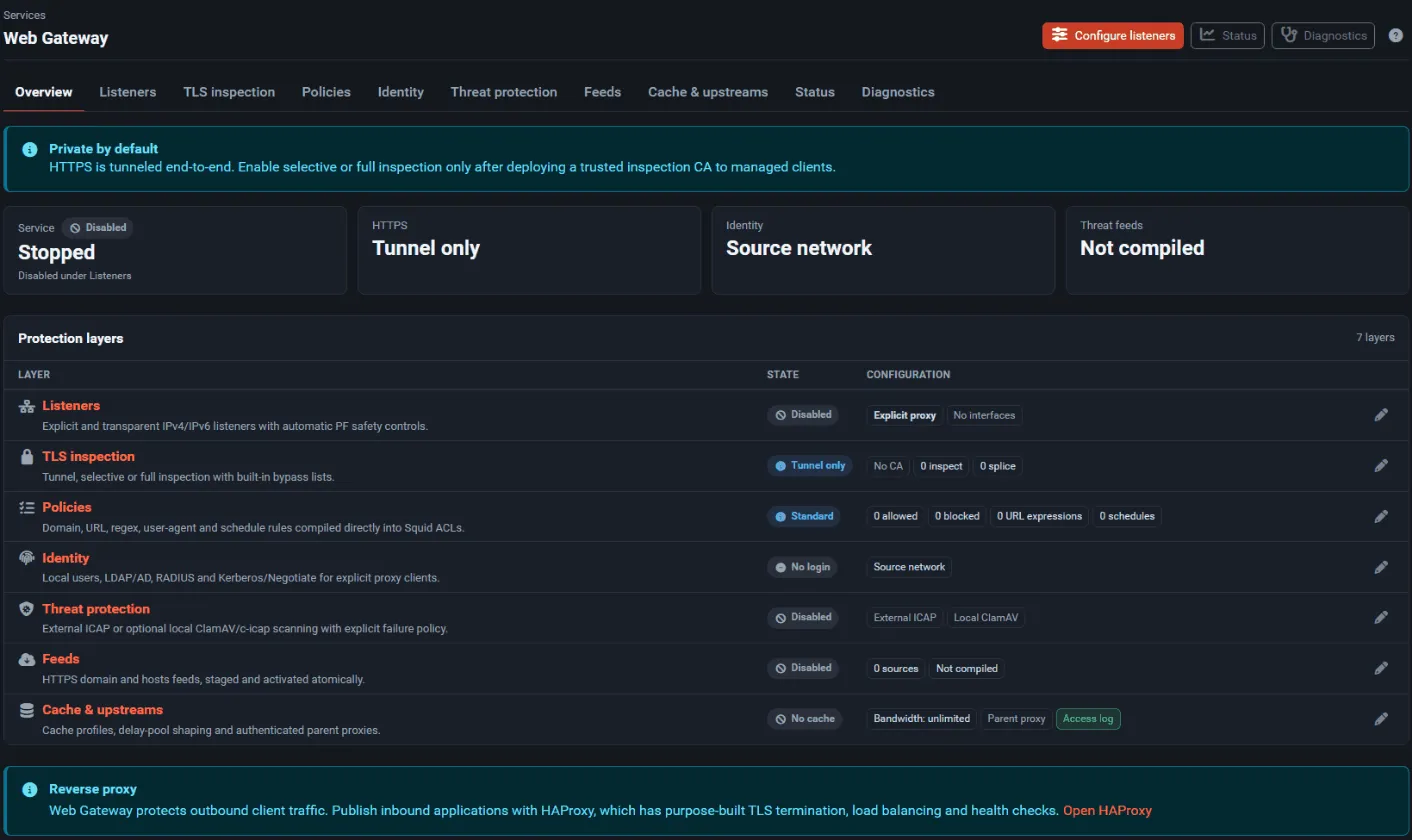Click the 0 URL expressions tag
The width and height of the screenshot is (1412, 840).
click(1039, 516)
